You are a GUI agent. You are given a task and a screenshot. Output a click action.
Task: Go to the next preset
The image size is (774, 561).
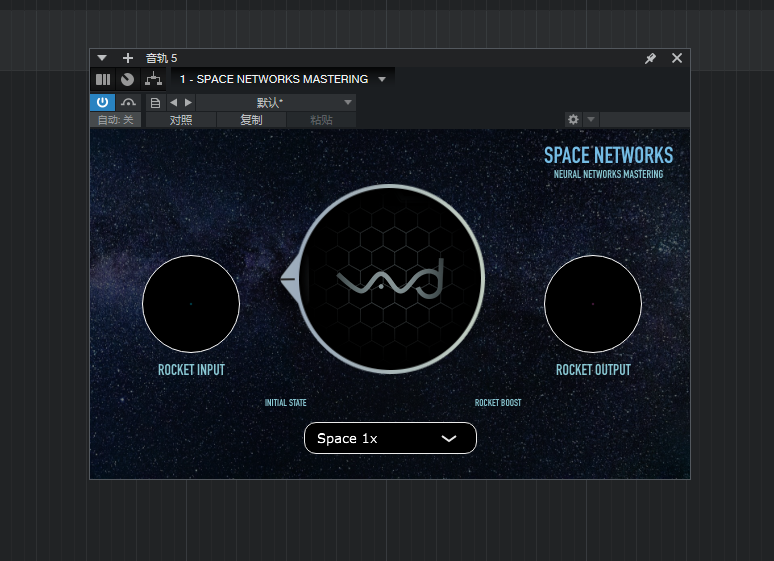click(188, 103)
